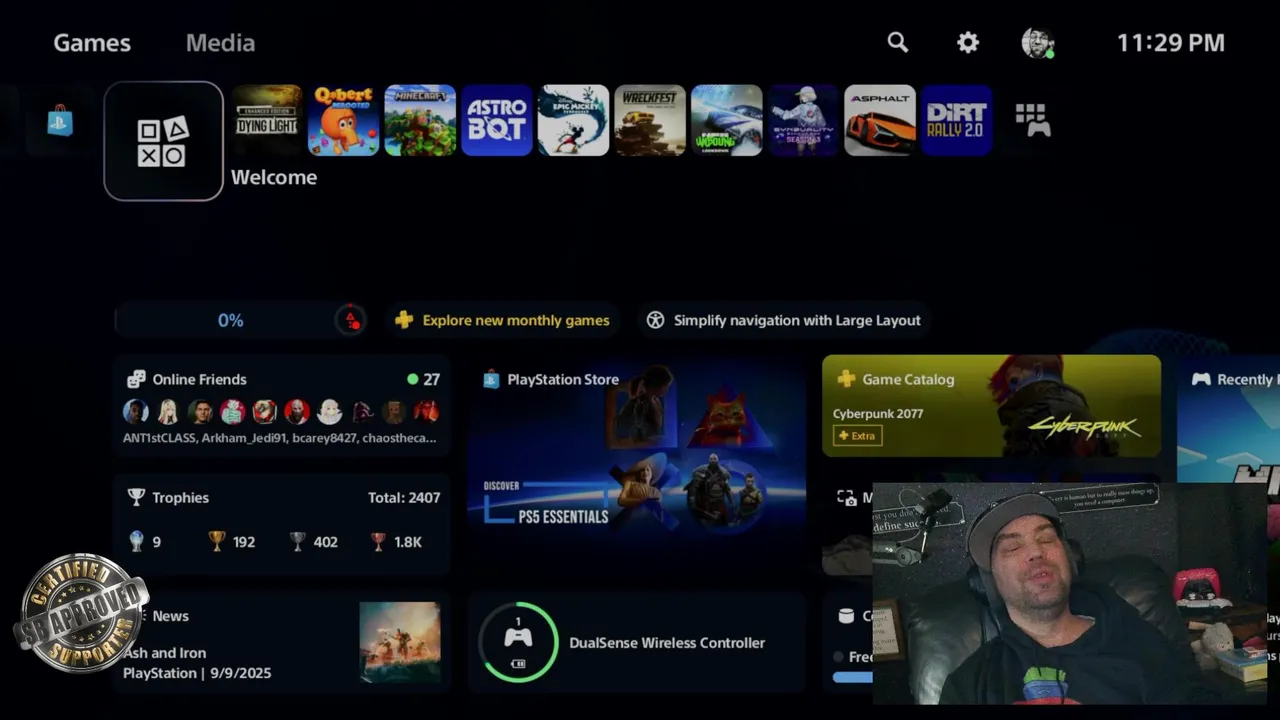The width and height of the screenshot is (1280, 720).
Task: Launch Astro Bot game tile
Action: click(497, 120)
